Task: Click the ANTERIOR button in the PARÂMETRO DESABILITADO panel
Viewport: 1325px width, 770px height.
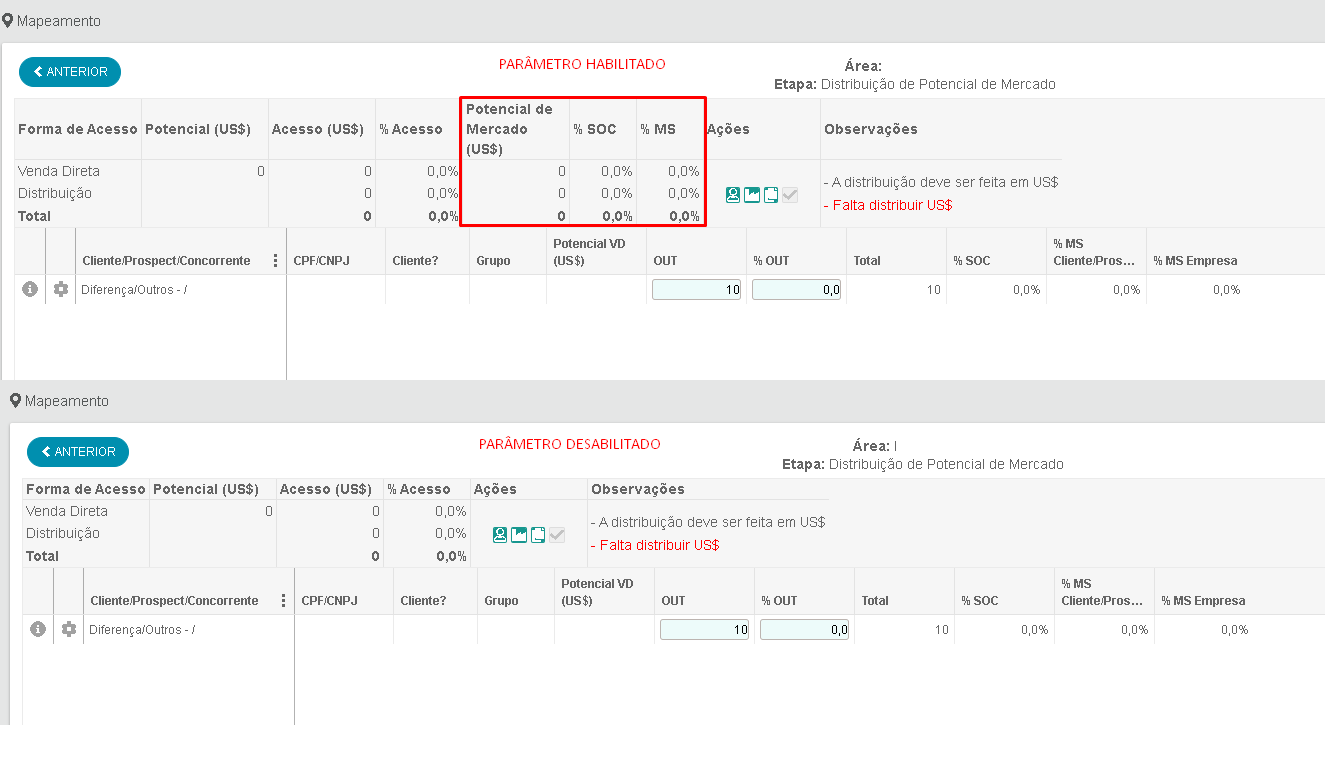Action: point(78,452)
